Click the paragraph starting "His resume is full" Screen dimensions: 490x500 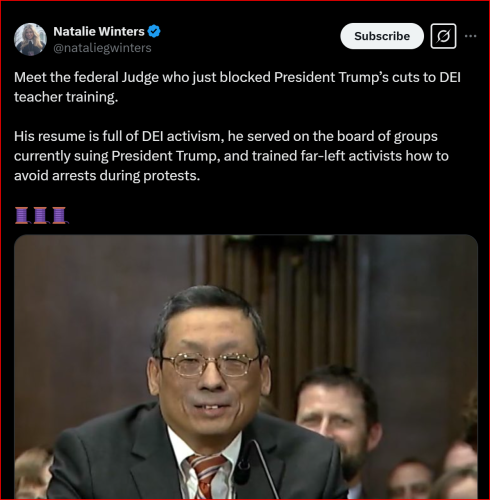(x=231, y=156)
